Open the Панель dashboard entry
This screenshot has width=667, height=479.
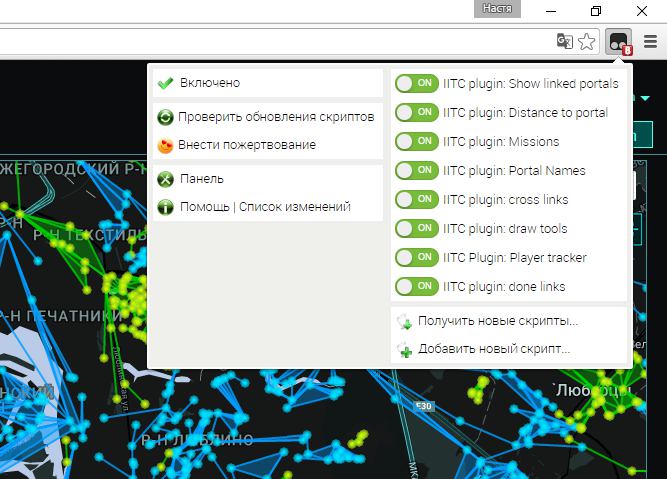click(x=268, y=179)
